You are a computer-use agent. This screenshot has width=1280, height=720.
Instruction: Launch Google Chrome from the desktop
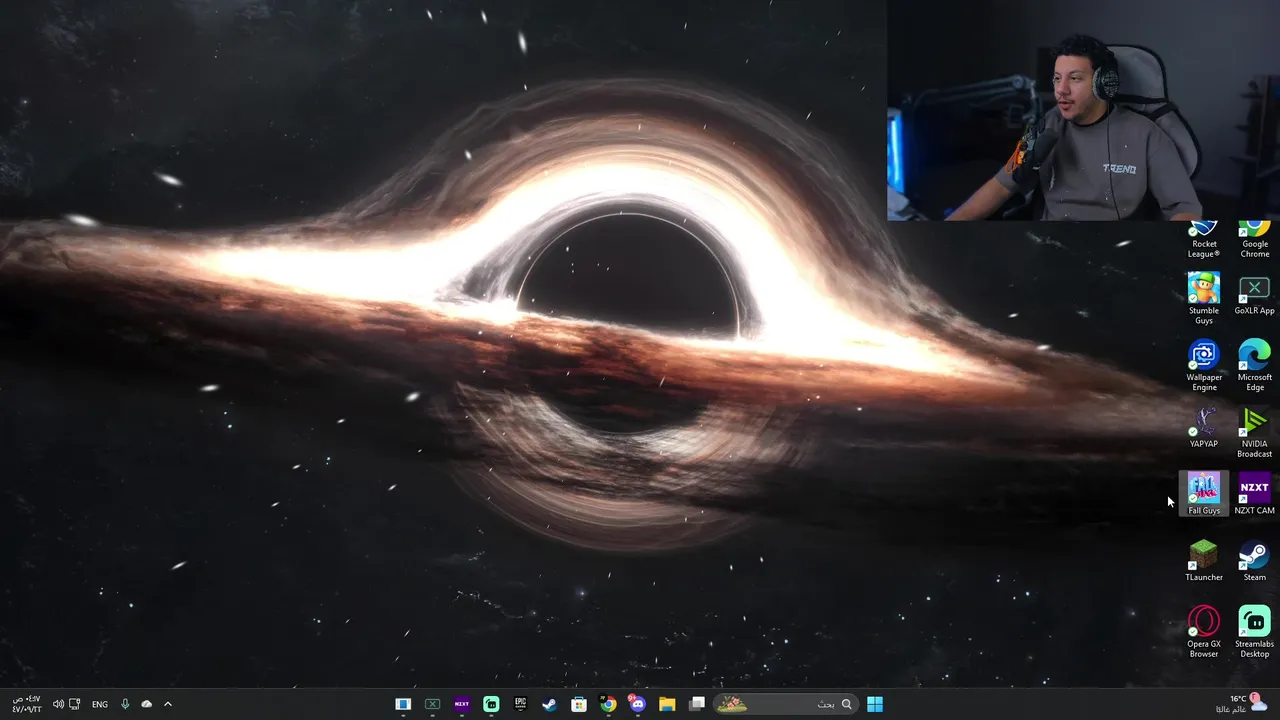(1254, 240)
